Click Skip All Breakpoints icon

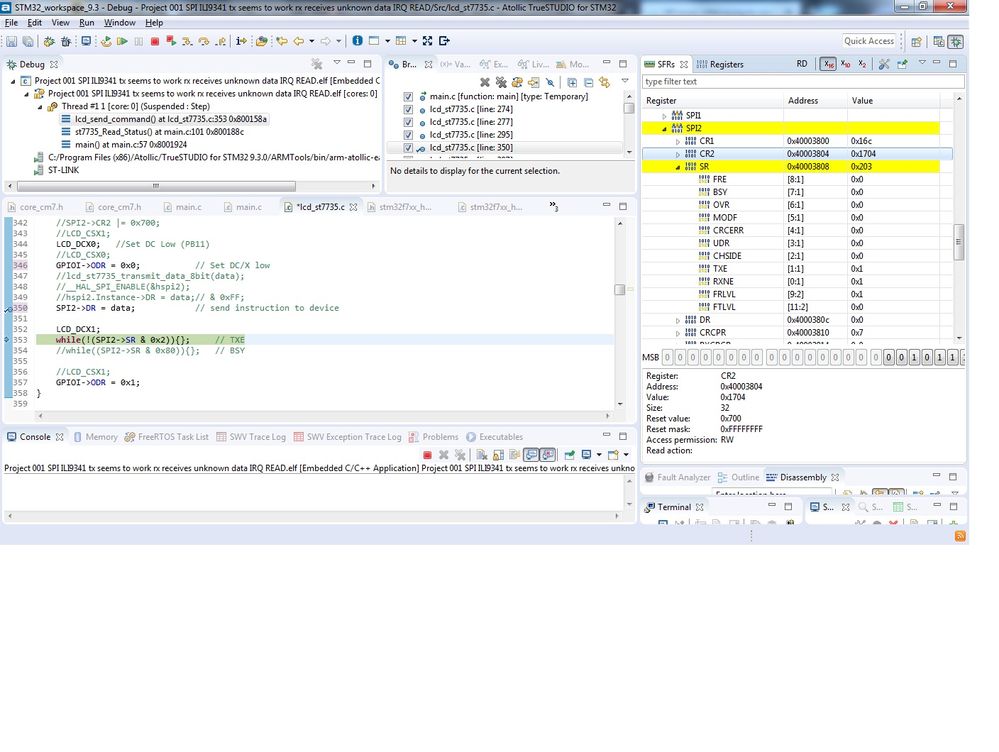tap(550, 82)
